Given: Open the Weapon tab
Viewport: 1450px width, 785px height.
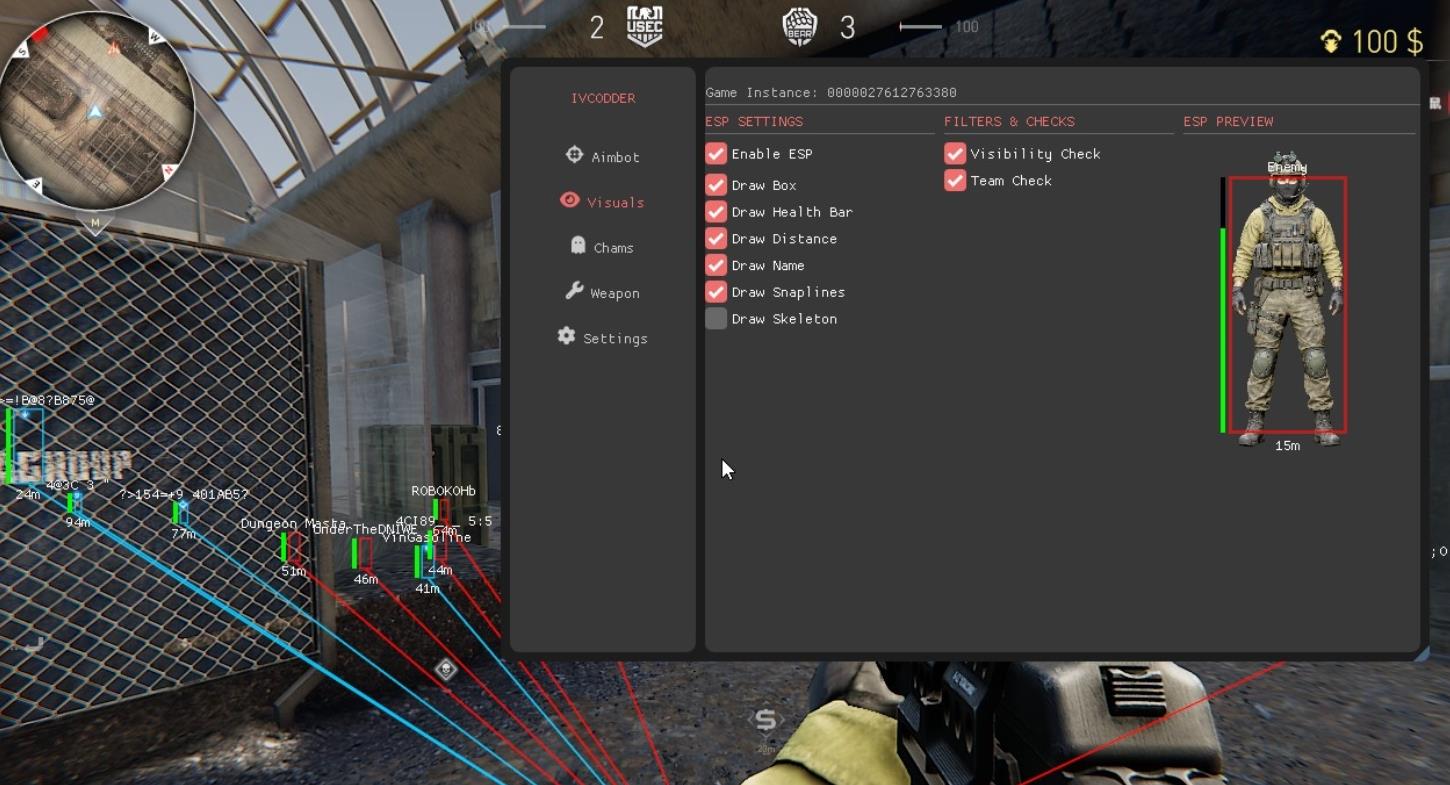Looking at the screenshot, I should [x=603, y=292].
